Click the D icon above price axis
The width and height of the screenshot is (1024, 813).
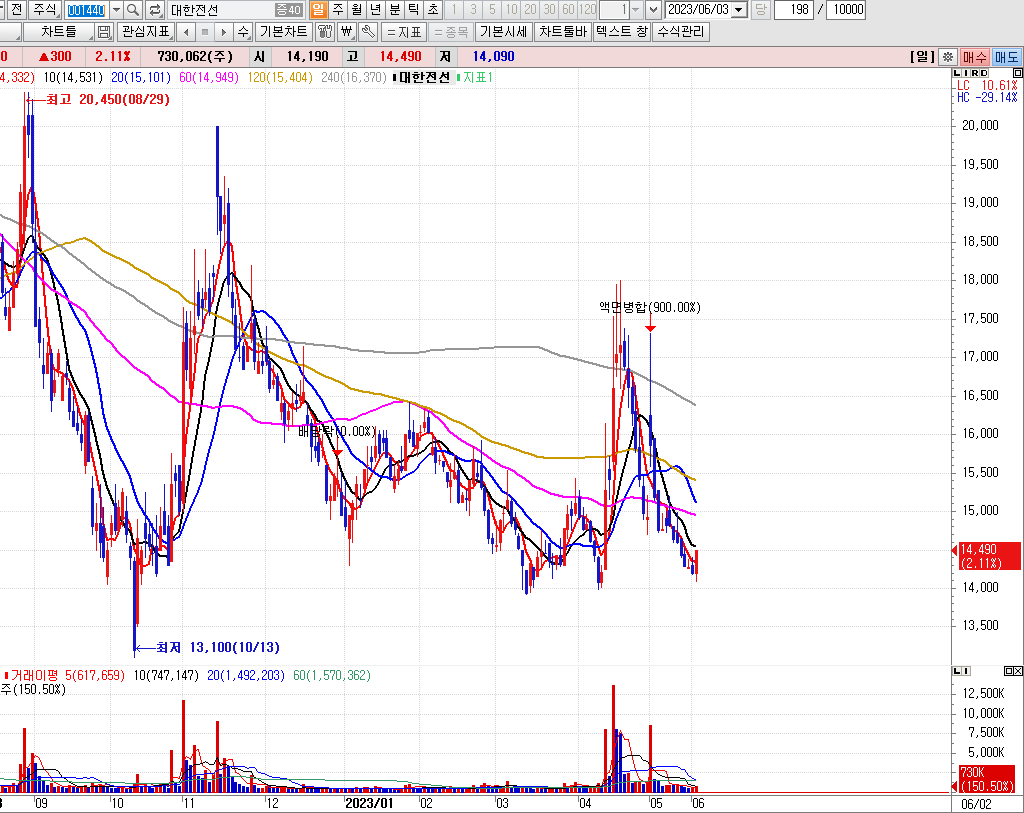point(984,73)
